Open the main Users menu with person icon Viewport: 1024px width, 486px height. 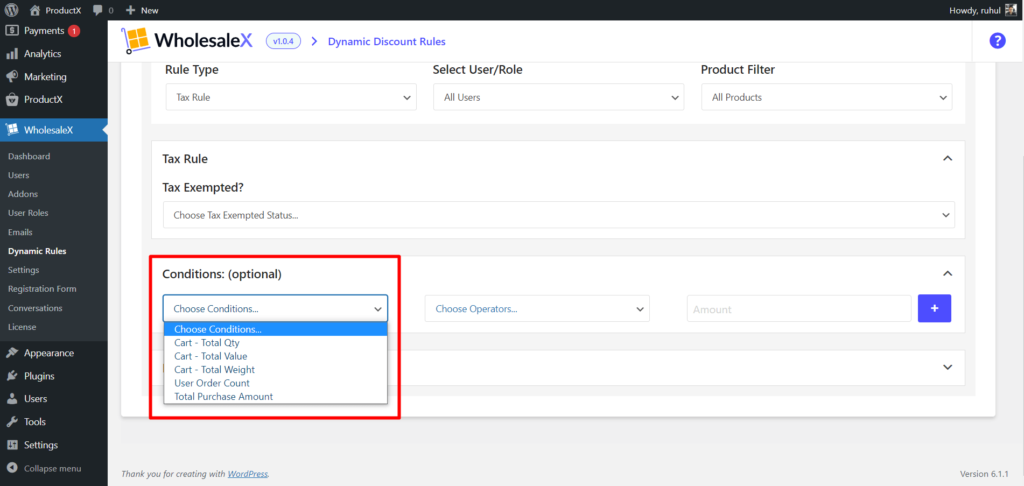(x=35, y=398)
